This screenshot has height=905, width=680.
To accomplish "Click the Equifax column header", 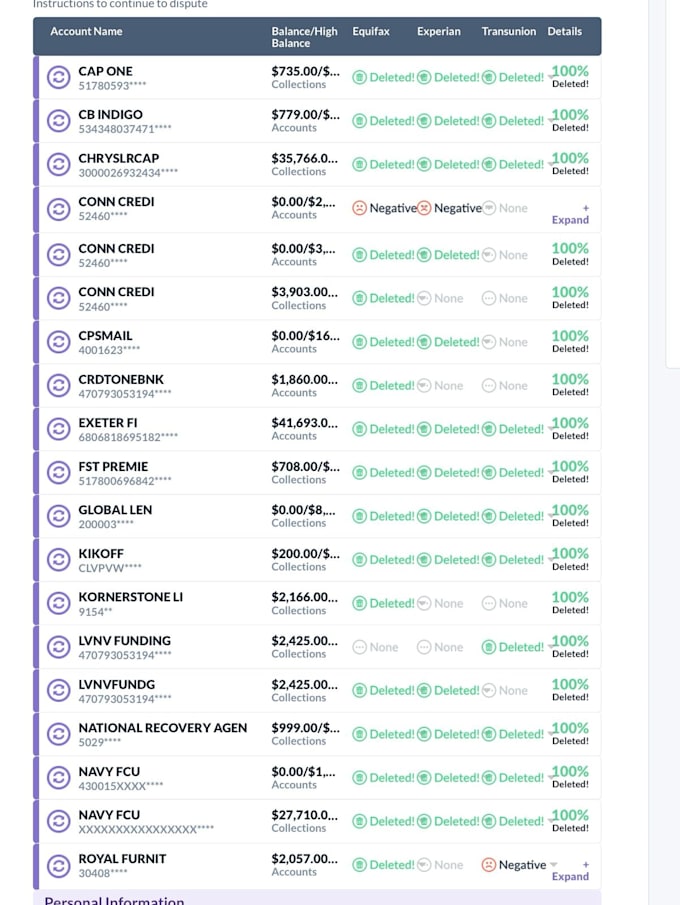I will (371, 31).
